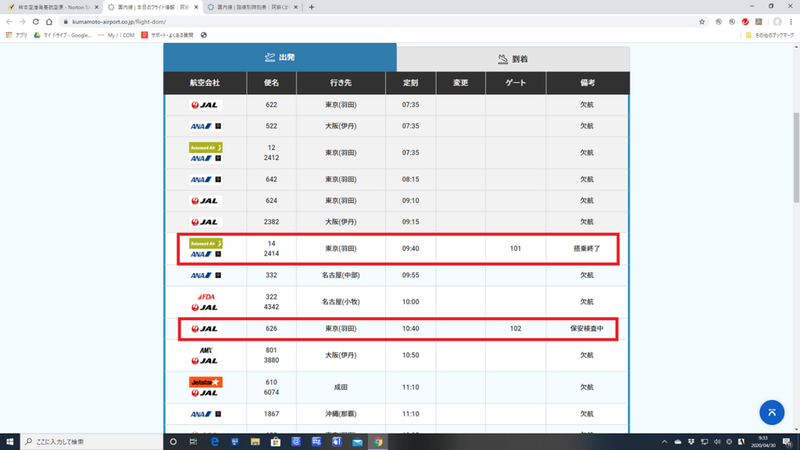Open the third browser tab
800x450 pixels.
tap(254, 7)
